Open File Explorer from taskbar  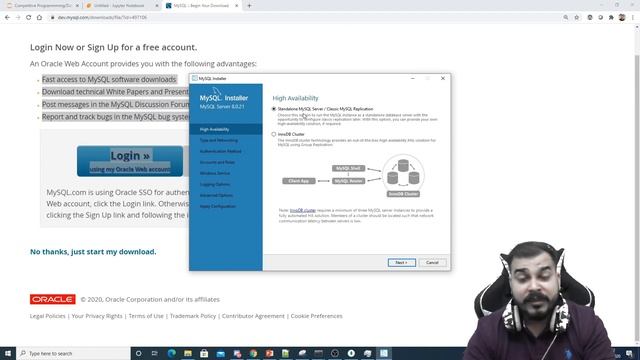pos(188,353)
